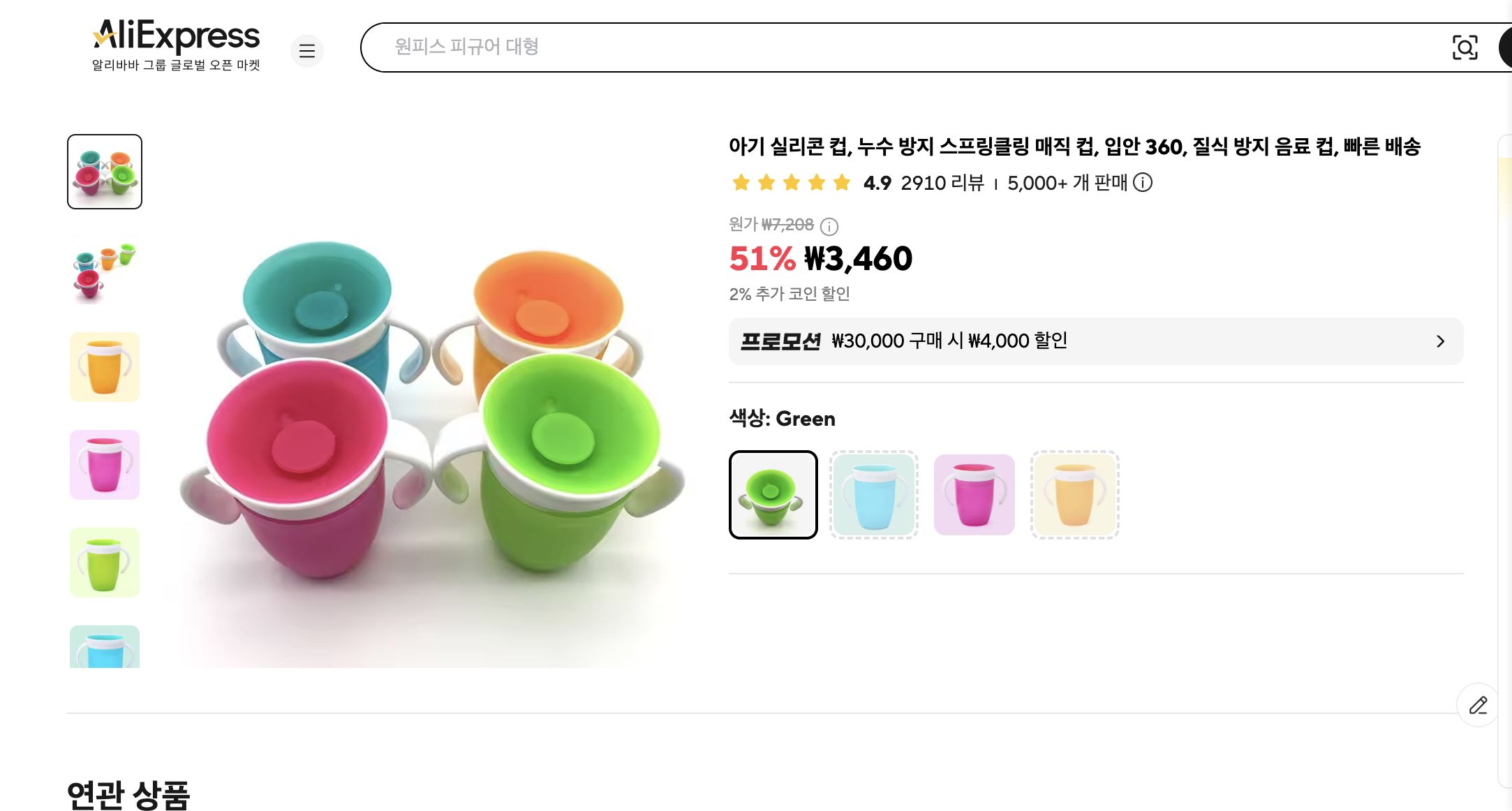Select the green cup gallery thumbnail
Screen dimensions: 1512x811
coord(104,563)
